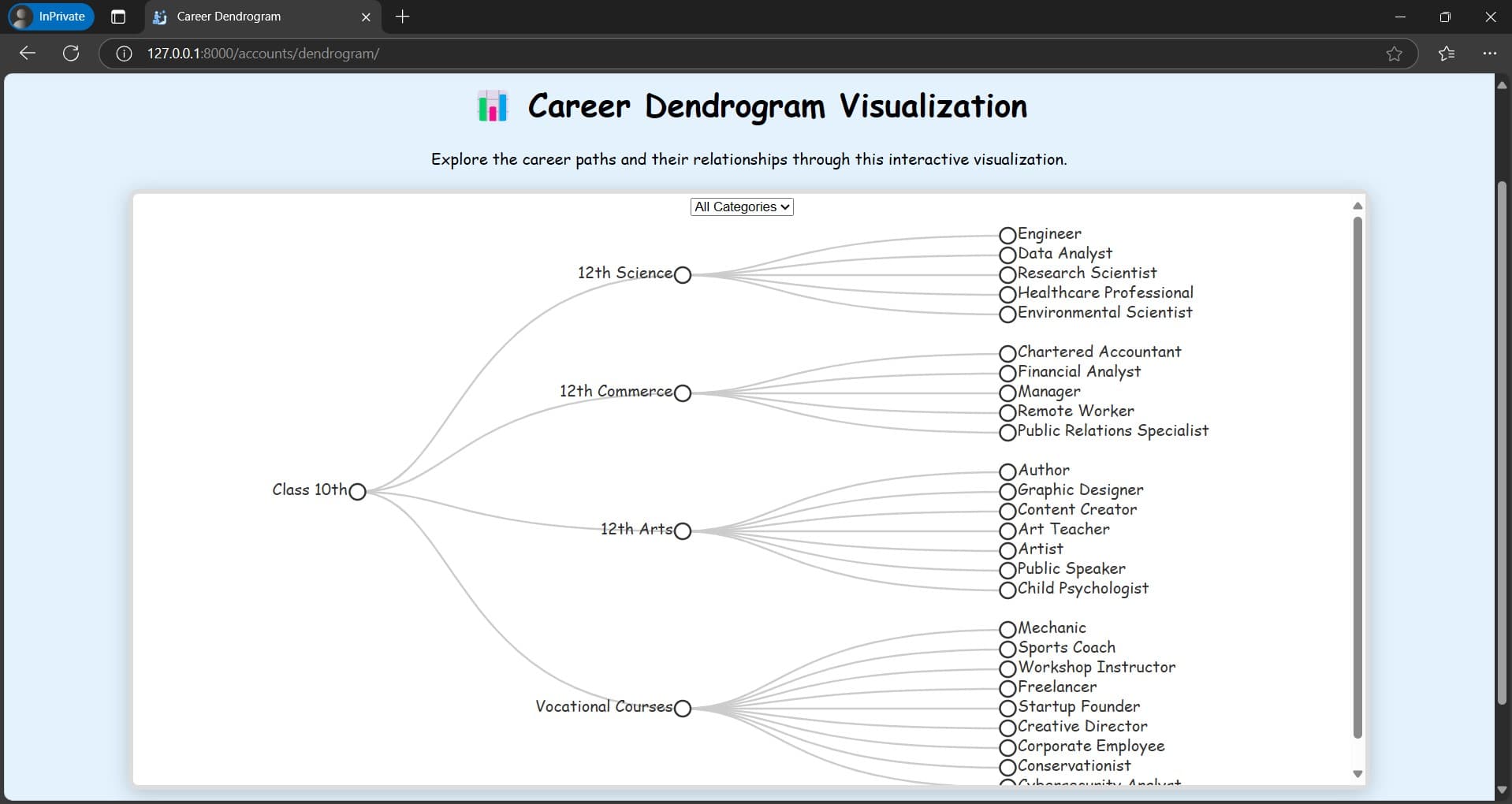Image resolution: width=1512 pixels, height=804 pixels.
Task: Collapse the Vocational Courses node
Action: (683, 709)
